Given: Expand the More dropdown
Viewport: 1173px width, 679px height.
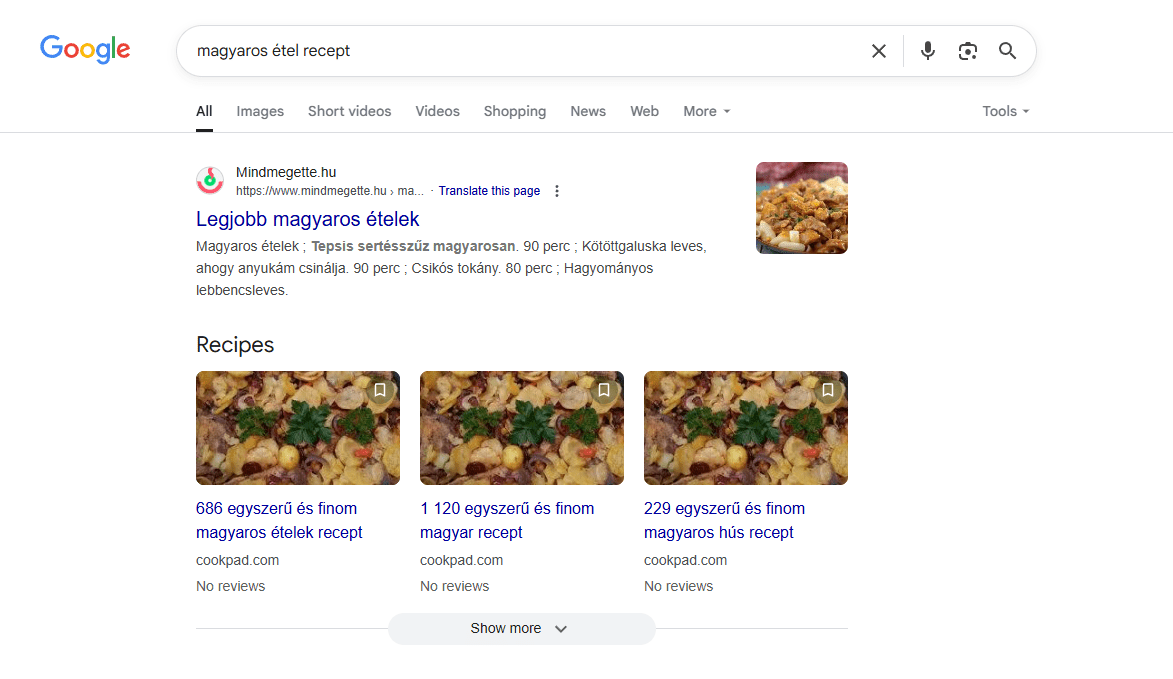Looking at the screenshot, I should (x=707, y=111).
